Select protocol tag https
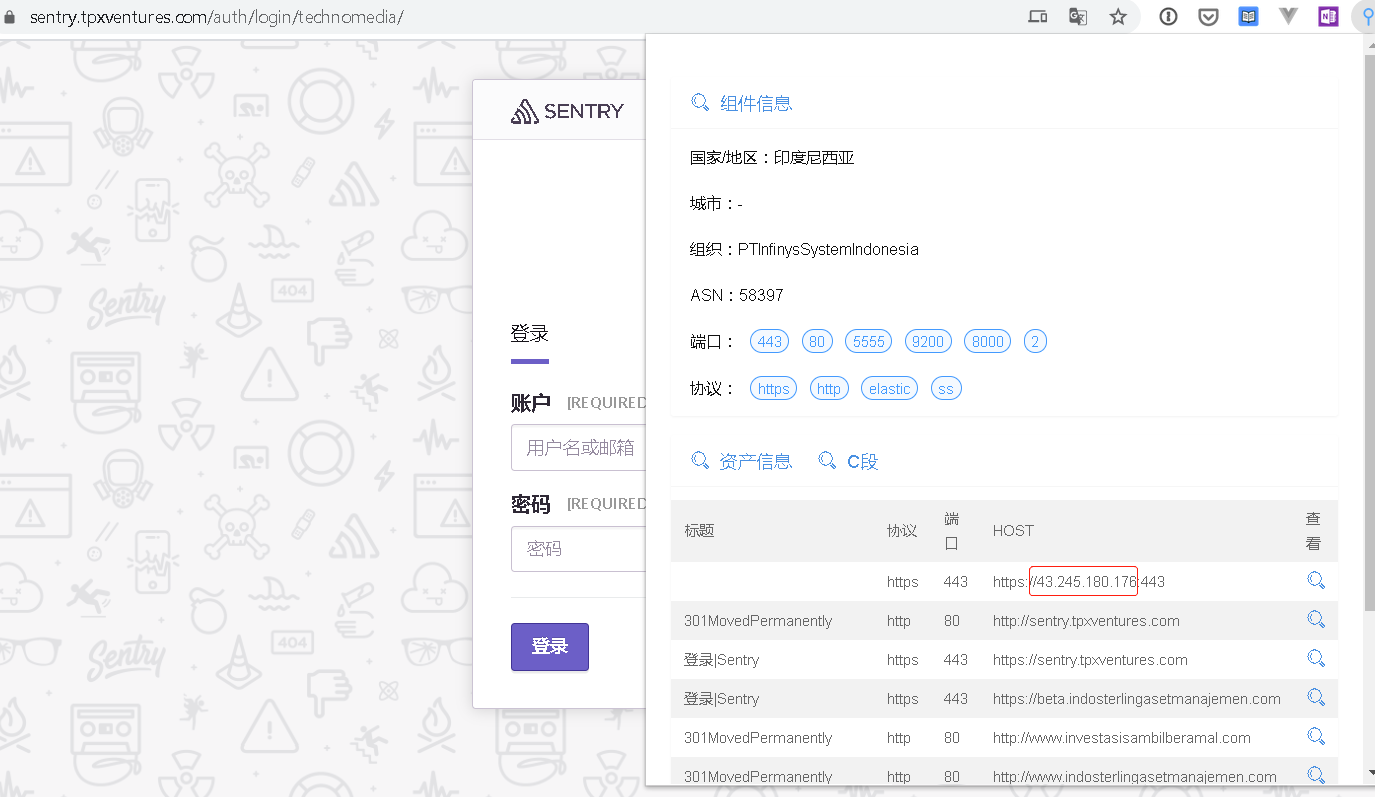The image size is (1375, 797). pos(773,388)
